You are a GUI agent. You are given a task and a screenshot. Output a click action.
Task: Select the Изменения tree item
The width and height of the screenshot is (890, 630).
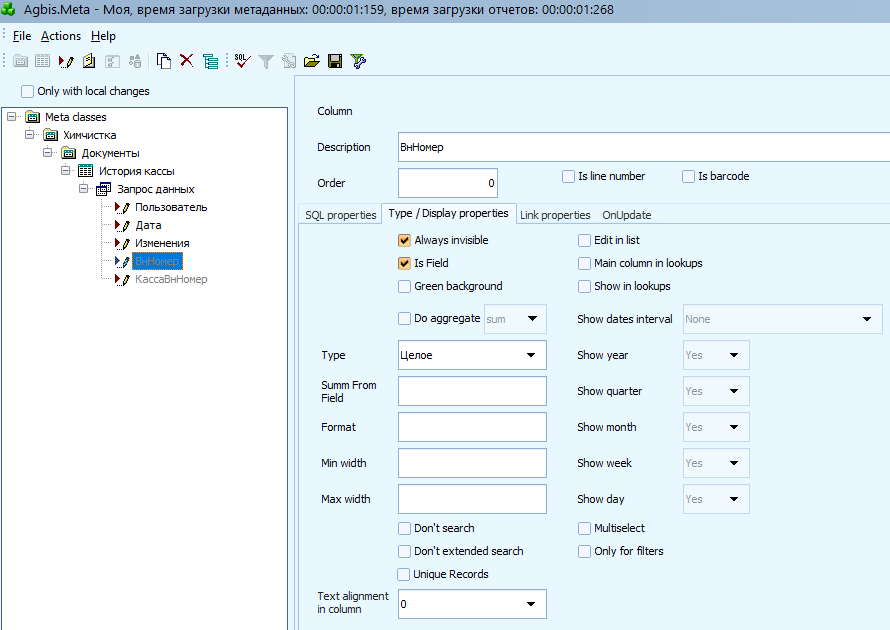(162, 243)
